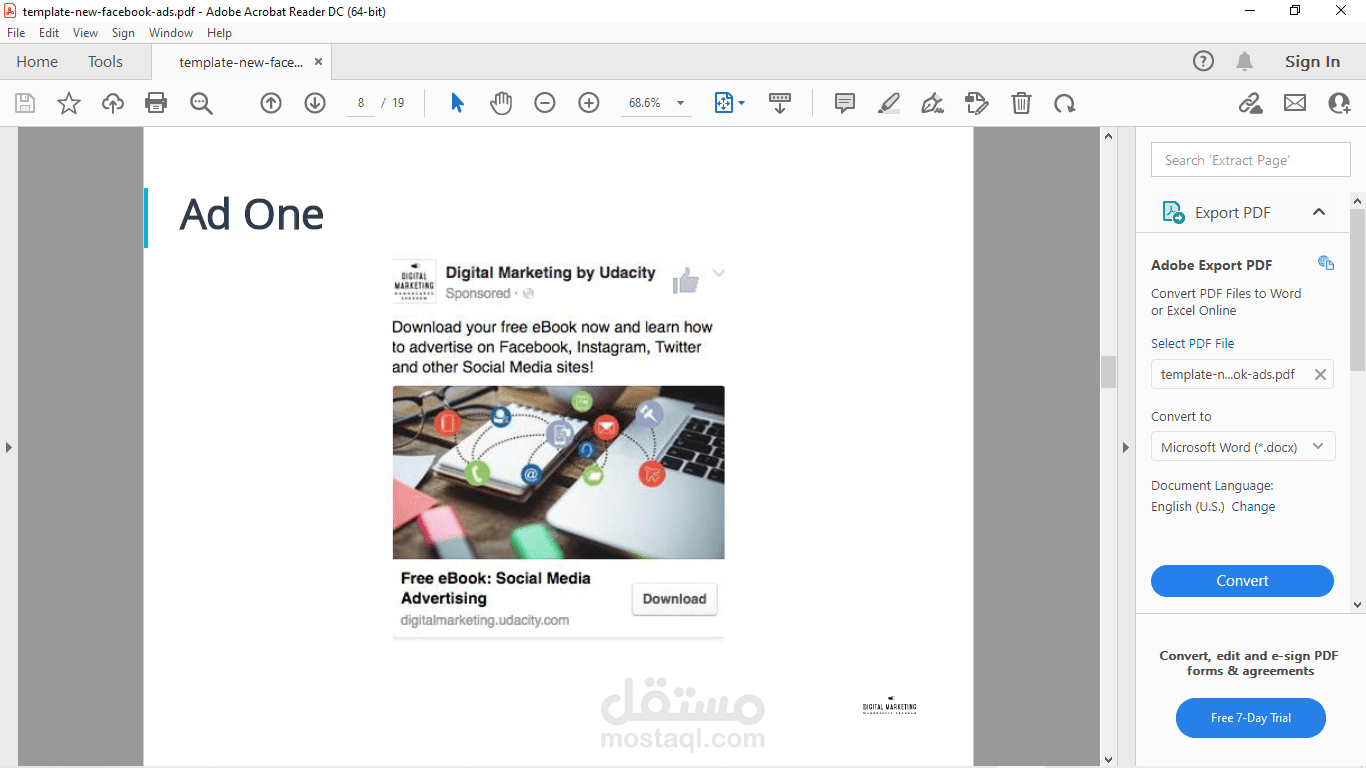
Task: Expand the left navigation pane arrow
Action: (x=9, y=447)
